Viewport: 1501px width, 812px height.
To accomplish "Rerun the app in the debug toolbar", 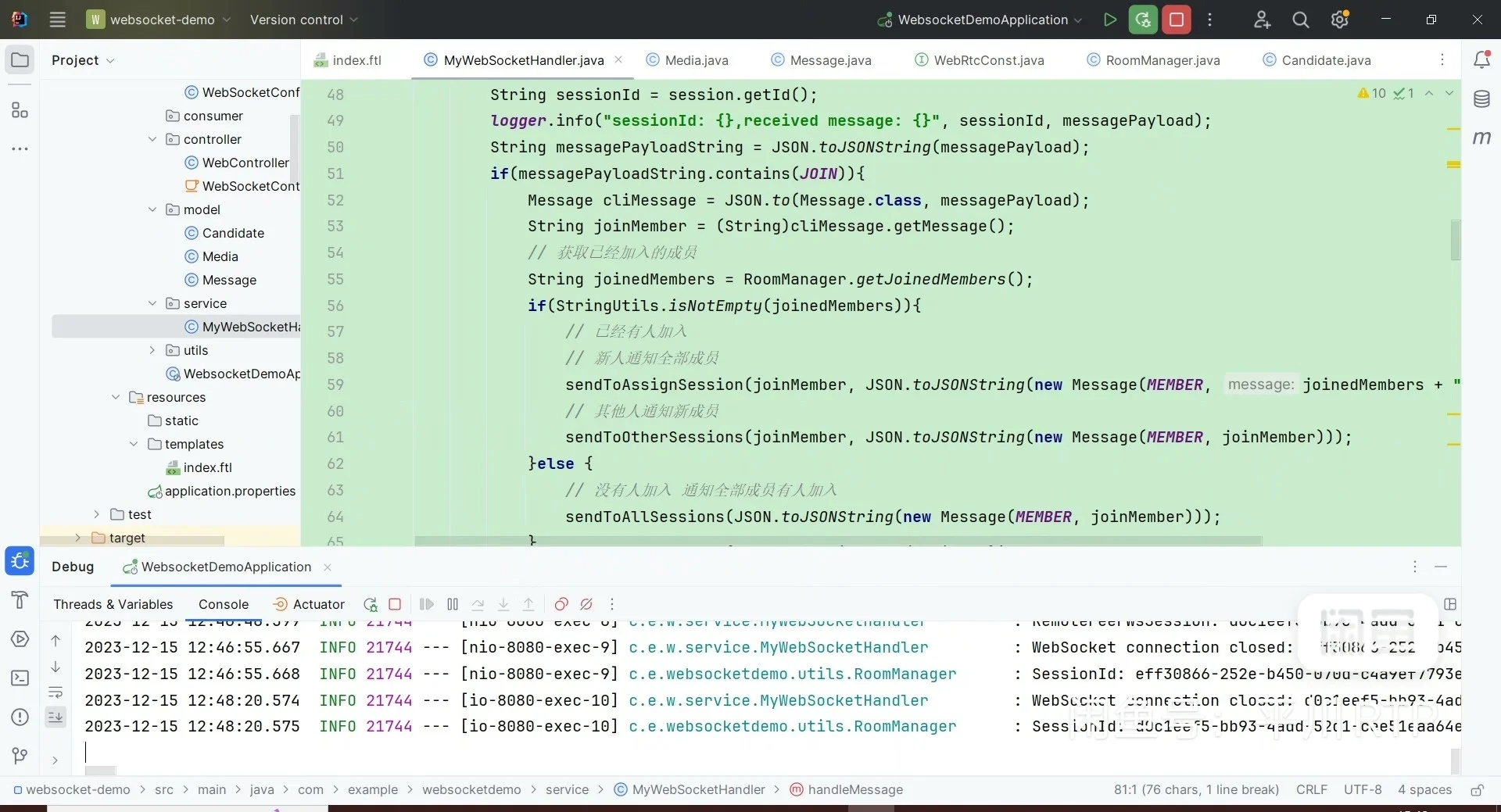I will pyautogui.click(x=371, y=604).
